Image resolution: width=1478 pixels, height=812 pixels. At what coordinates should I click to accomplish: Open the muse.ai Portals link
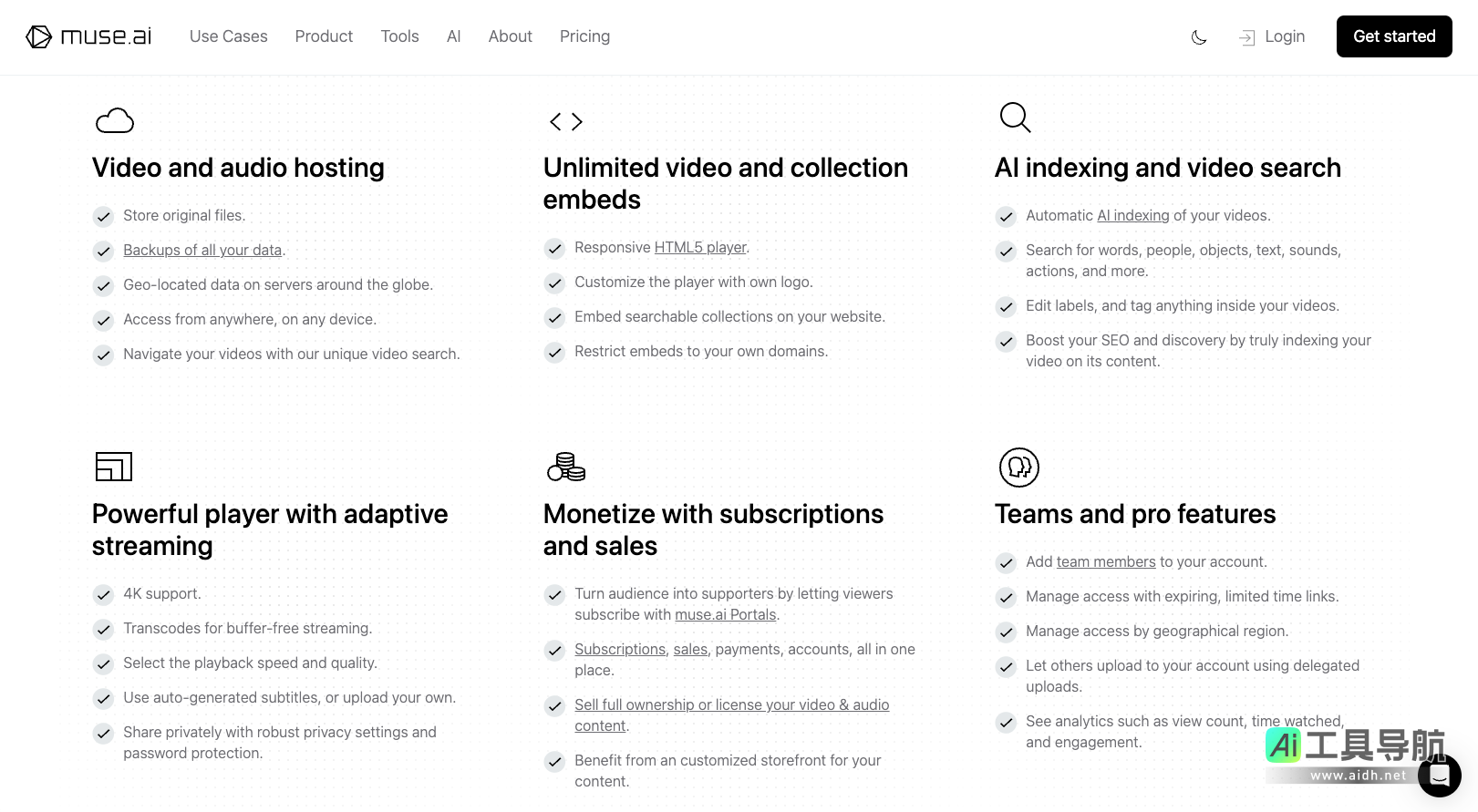725,615
